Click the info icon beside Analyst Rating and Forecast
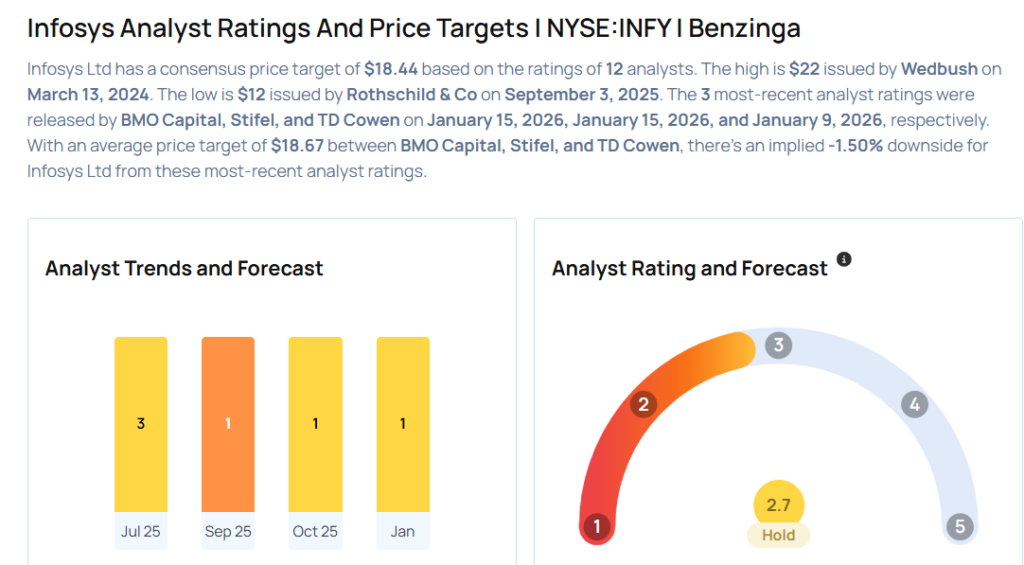 (x=844, y=260)
